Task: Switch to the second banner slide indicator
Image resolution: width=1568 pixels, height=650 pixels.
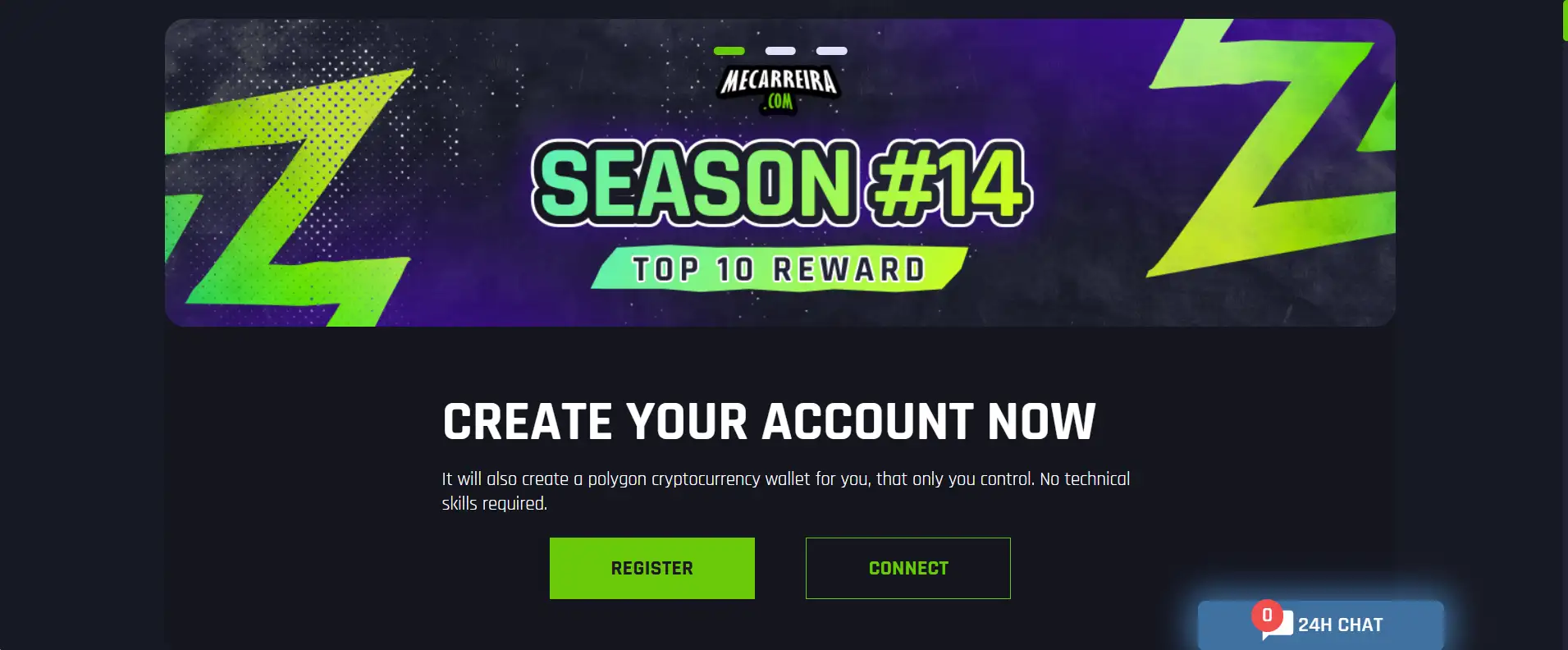Action: (780, 51)
